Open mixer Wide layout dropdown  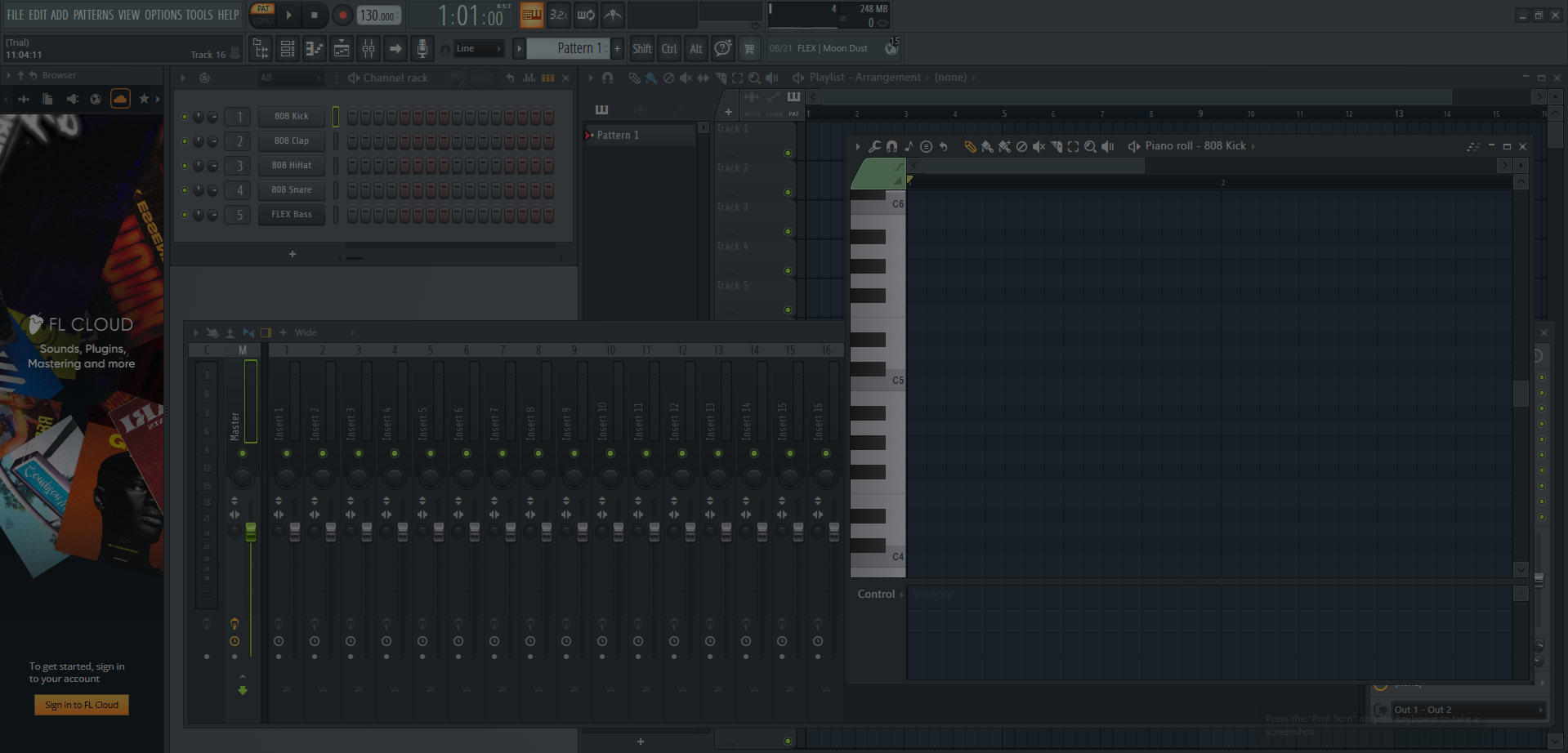tap(324, 332)
